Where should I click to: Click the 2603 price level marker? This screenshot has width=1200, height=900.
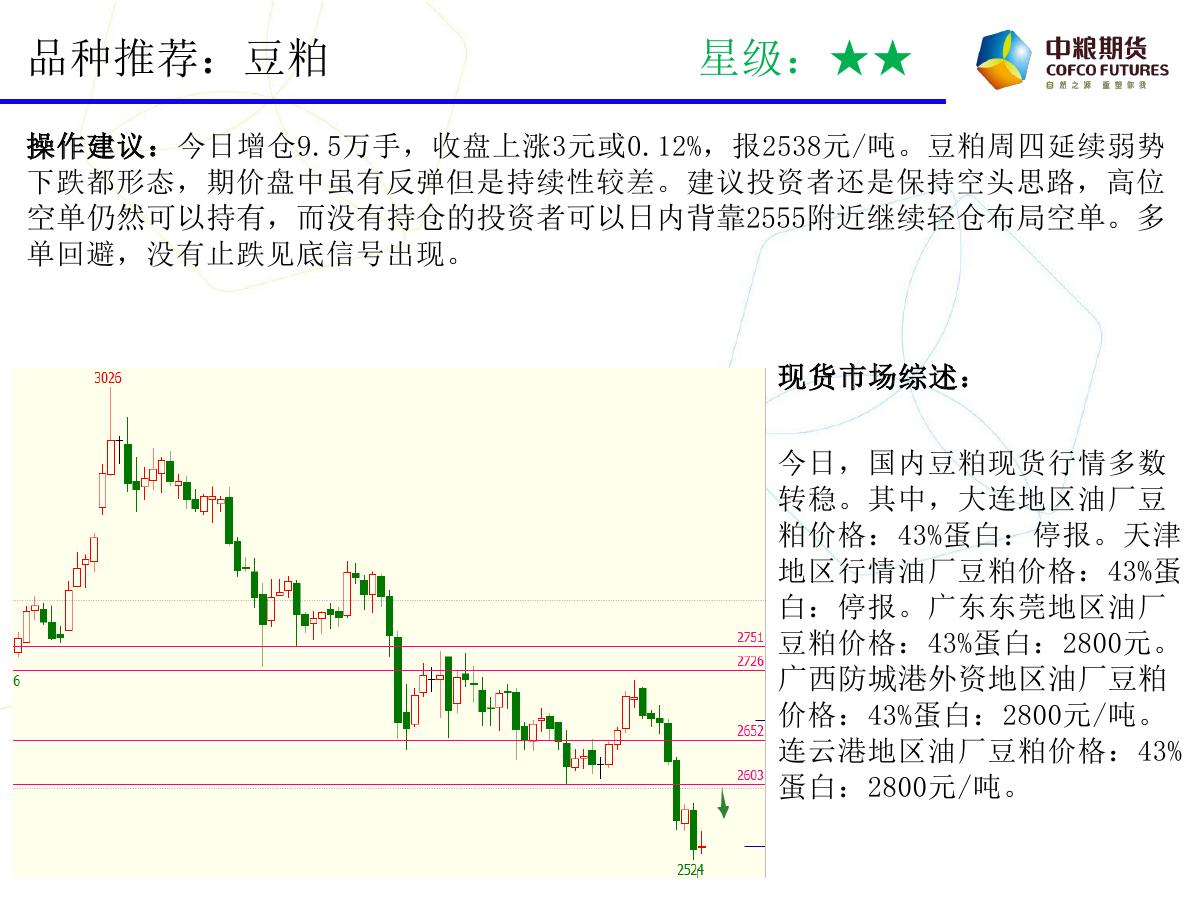tap(750, 775)
